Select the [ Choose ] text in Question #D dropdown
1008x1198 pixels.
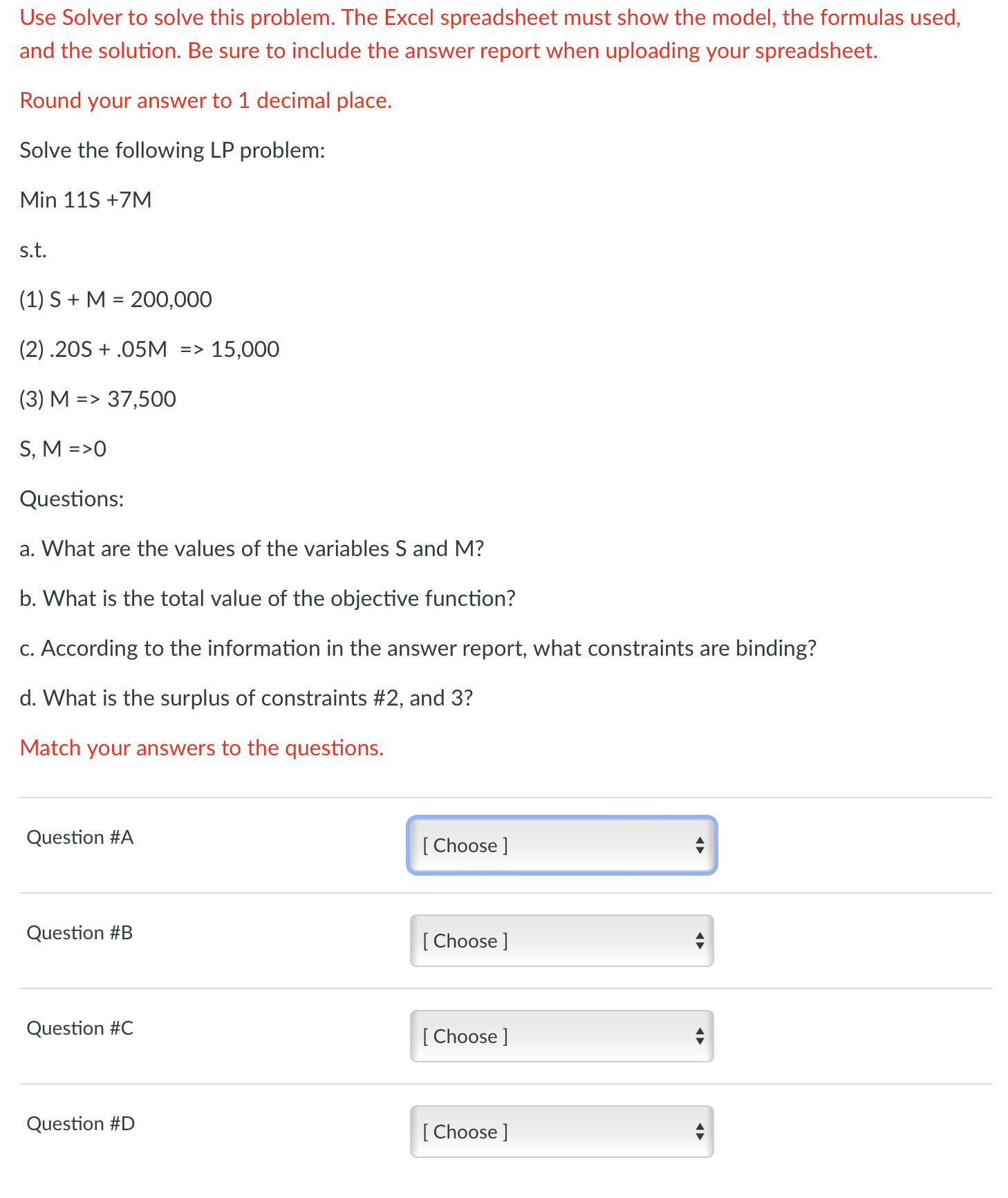click(x=465, y=1132)
